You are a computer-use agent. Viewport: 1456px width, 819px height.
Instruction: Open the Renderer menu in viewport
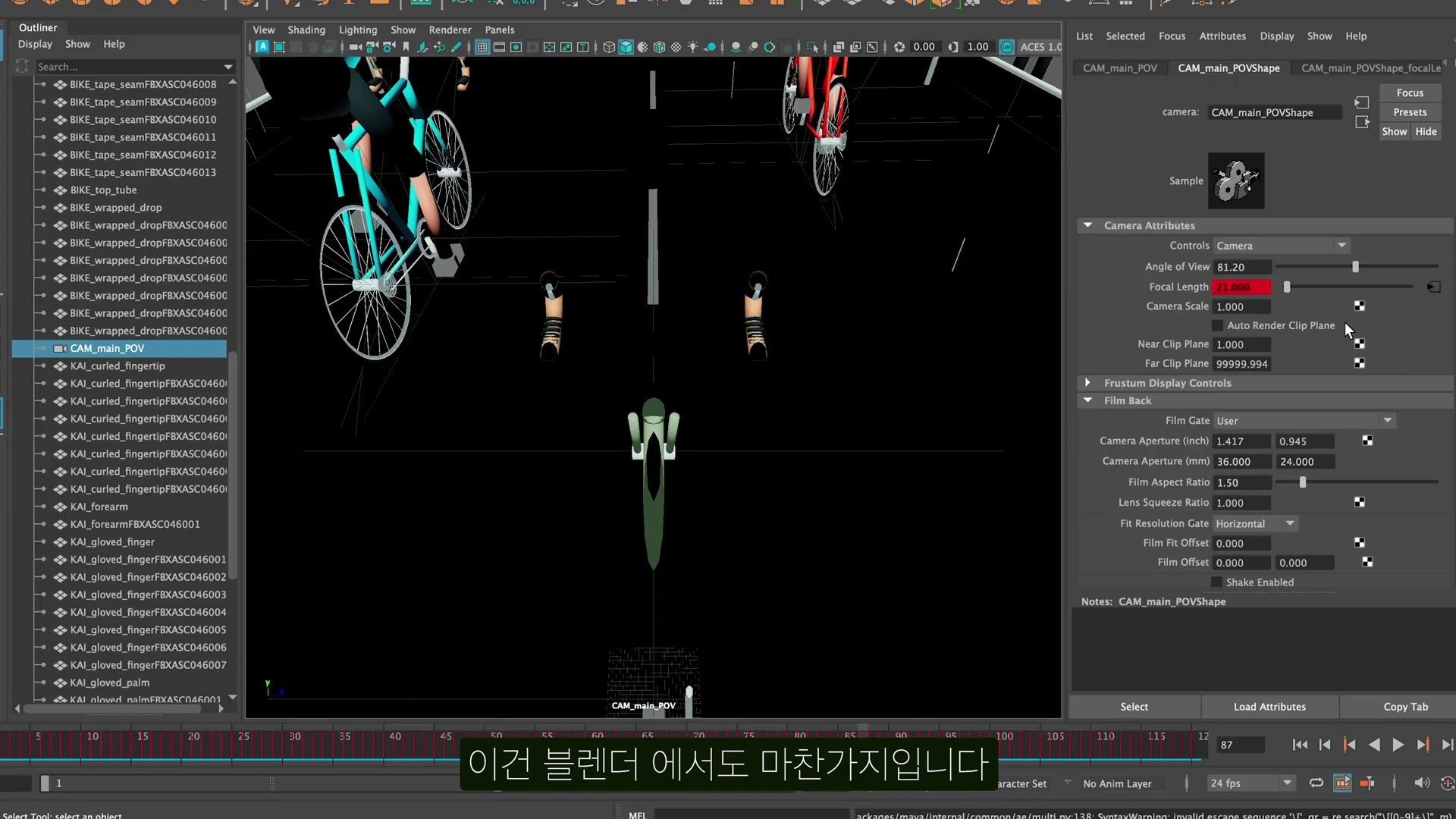(x=450, y=30)
